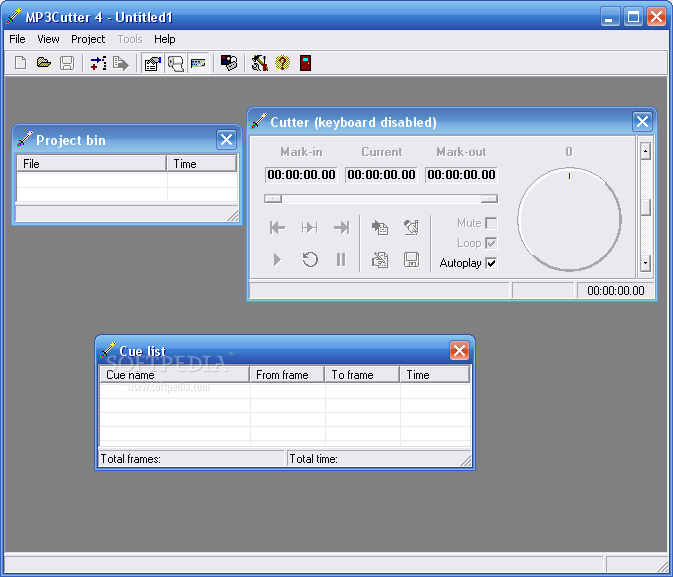Toggle the Cutter window toolbar button
673x577 pixels.
pos(198,63)
